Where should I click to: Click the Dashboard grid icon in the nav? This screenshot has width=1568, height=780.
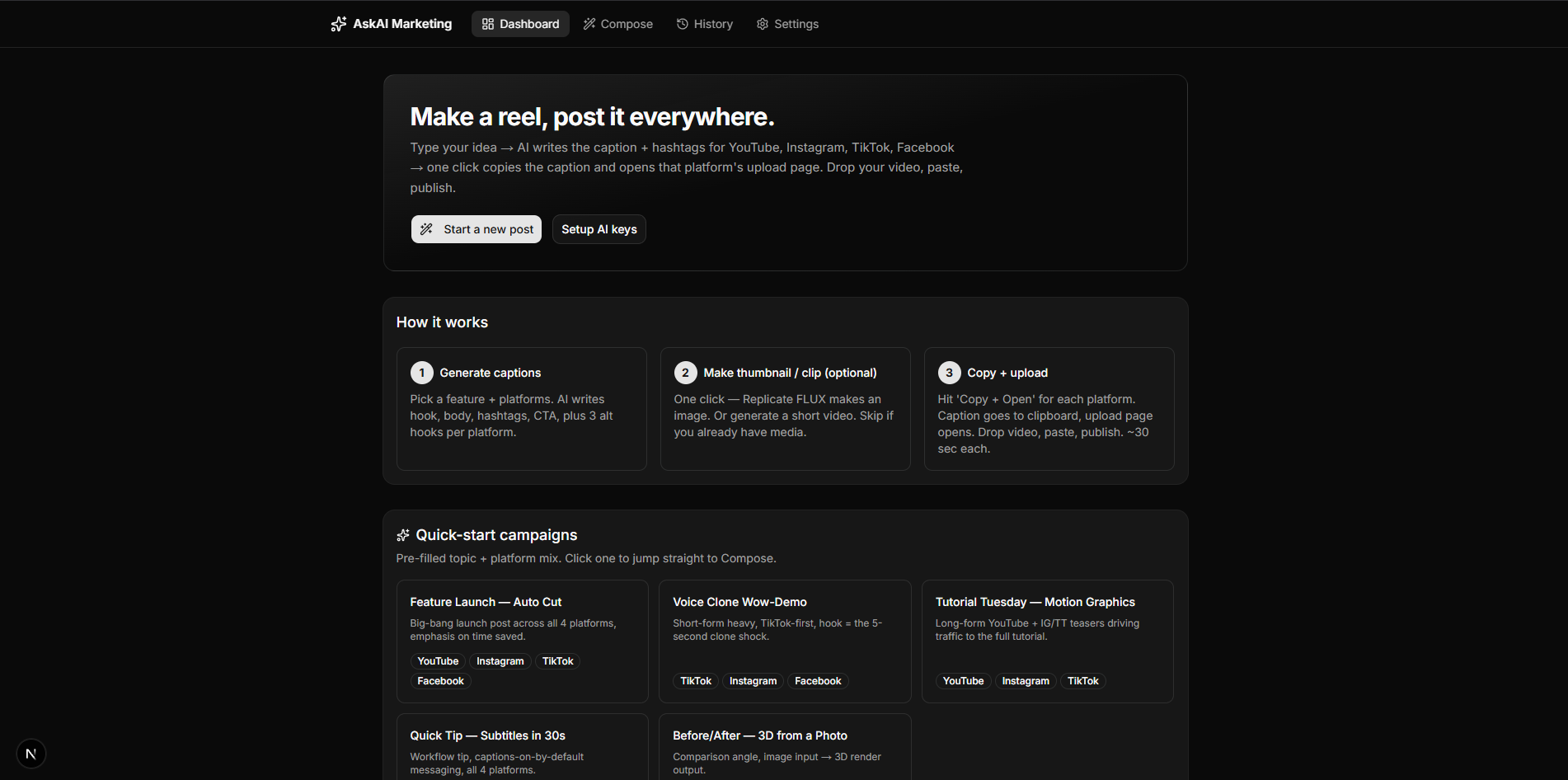point(488,24)
